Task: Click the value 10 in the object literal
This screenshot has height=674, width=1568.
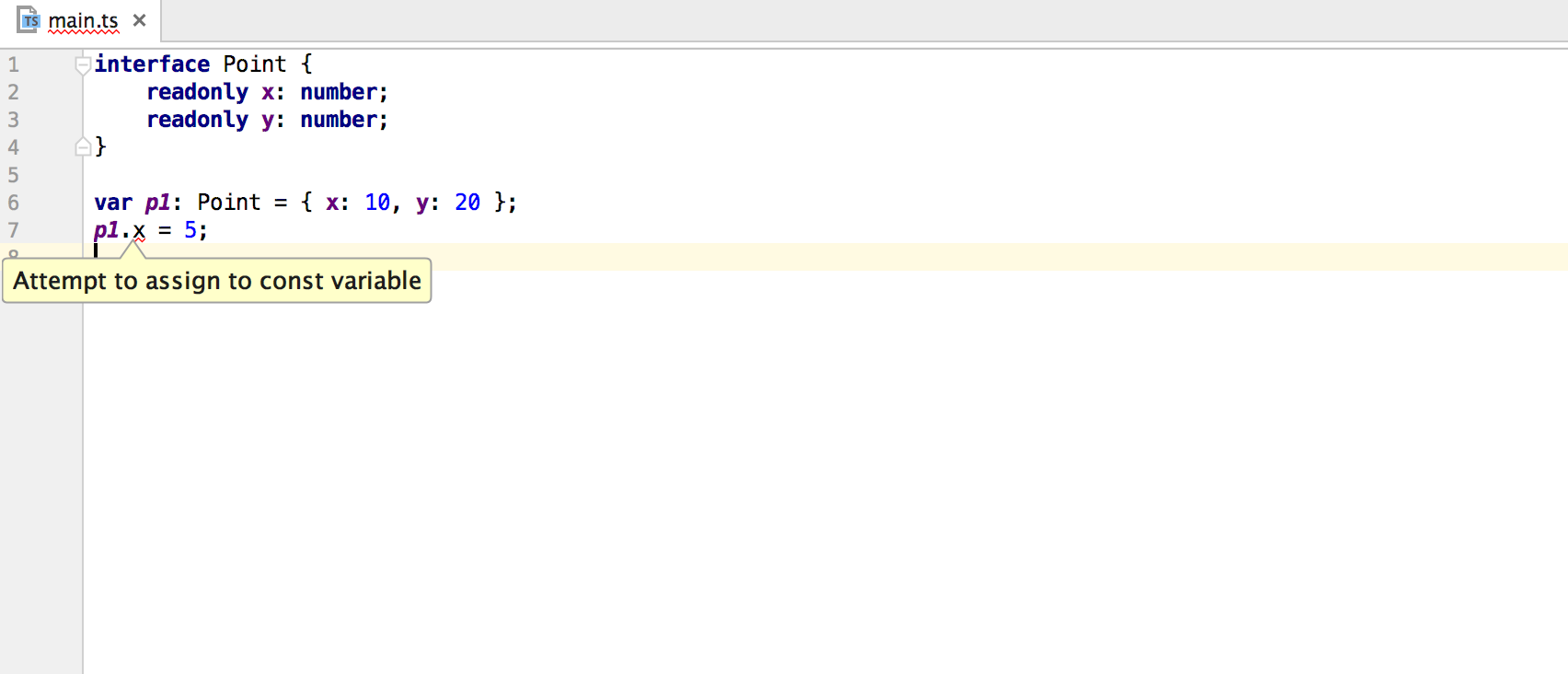Action: coord(377,203)
